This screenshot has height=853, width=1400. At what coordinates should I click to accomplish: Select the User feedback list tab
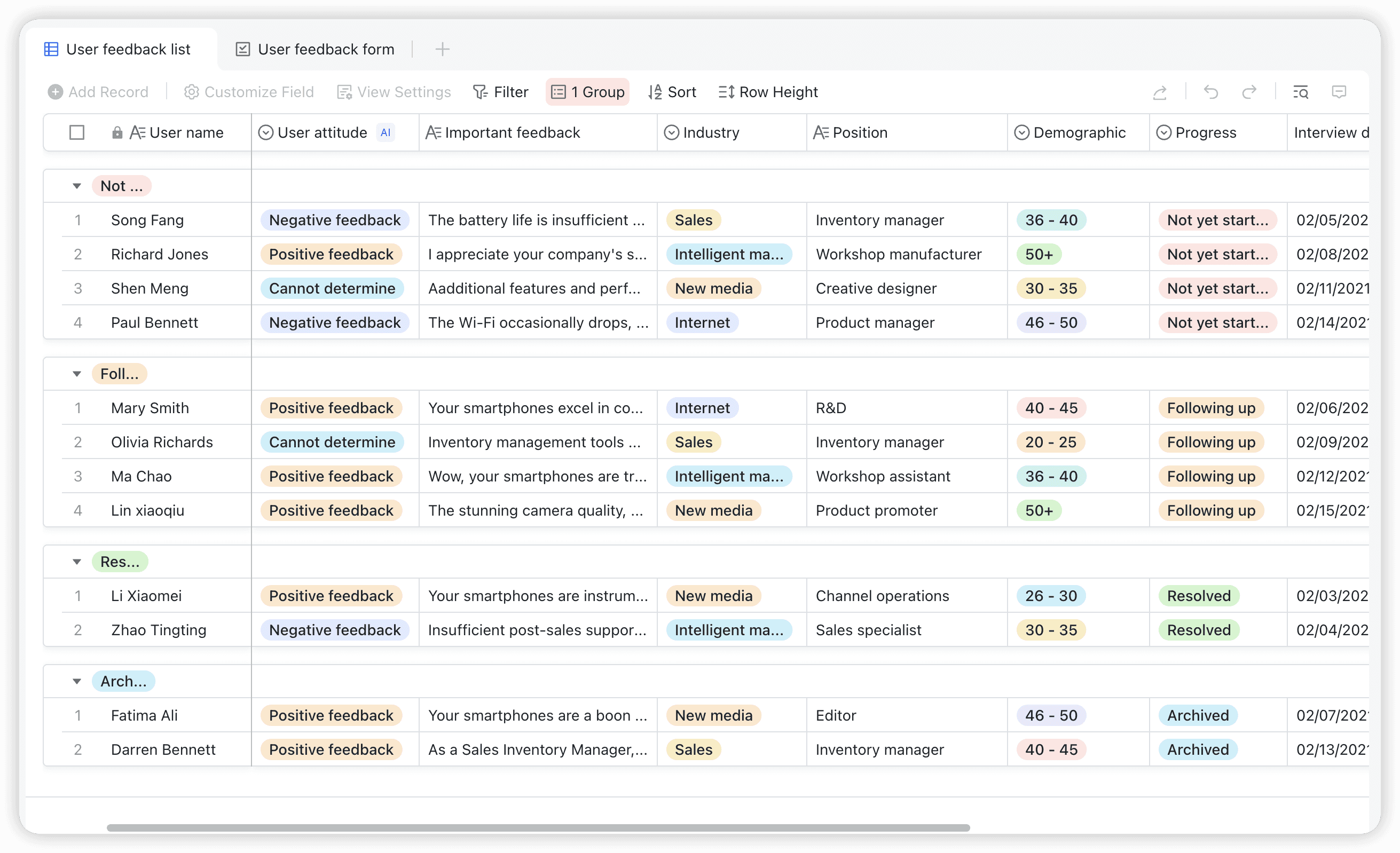pos(118,50)
